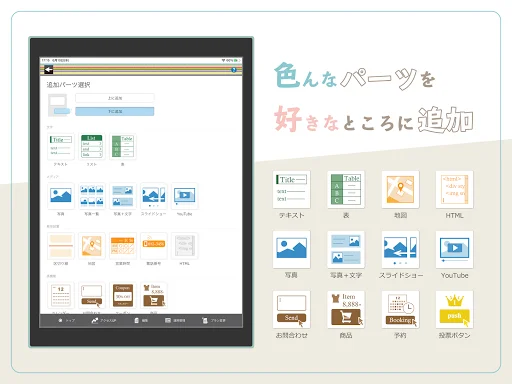This screenshot has height=384, width=512.
Task: Click the 好きなところに追加 headline text
Action: 374,120
